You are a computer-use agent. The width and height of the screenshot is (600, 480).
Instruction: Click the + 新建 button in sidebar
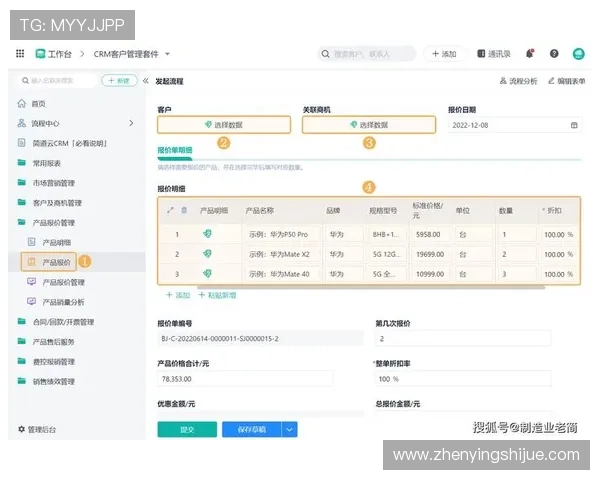(119, 80)
